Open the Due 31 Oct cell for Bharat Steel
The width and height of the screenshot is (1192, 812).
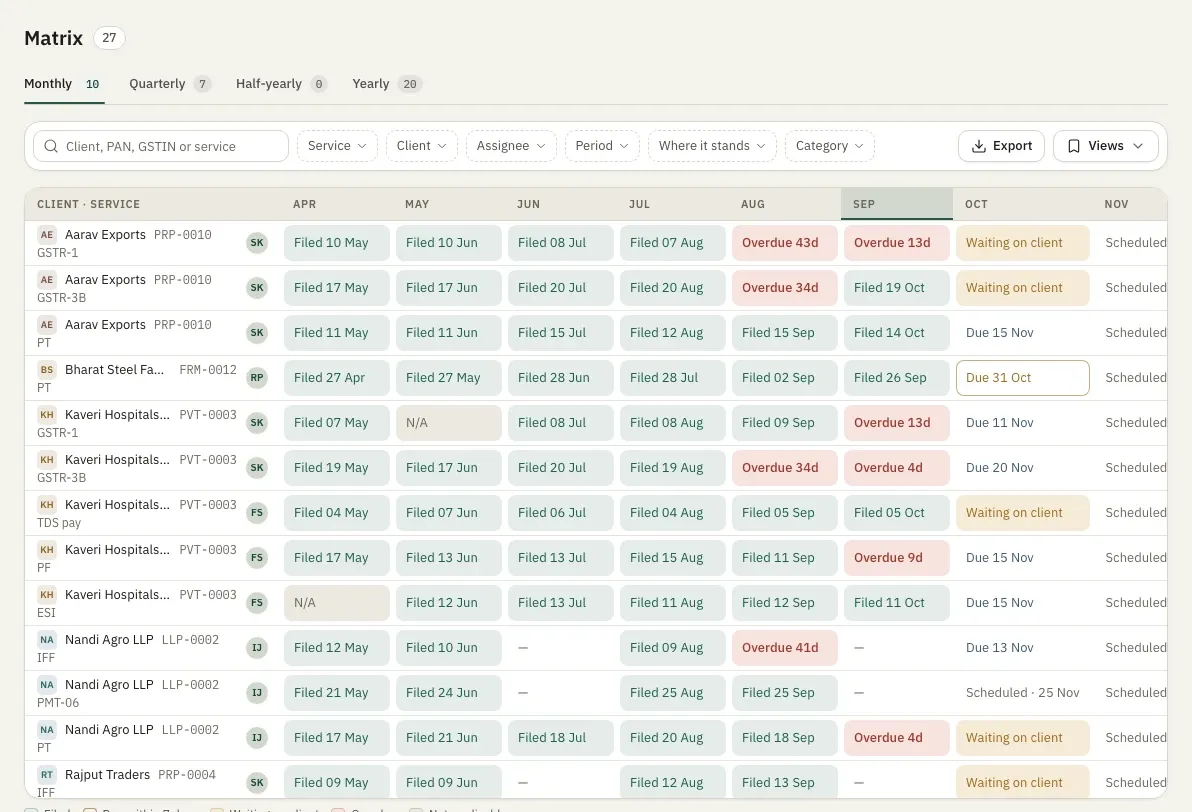(1022, 378)
